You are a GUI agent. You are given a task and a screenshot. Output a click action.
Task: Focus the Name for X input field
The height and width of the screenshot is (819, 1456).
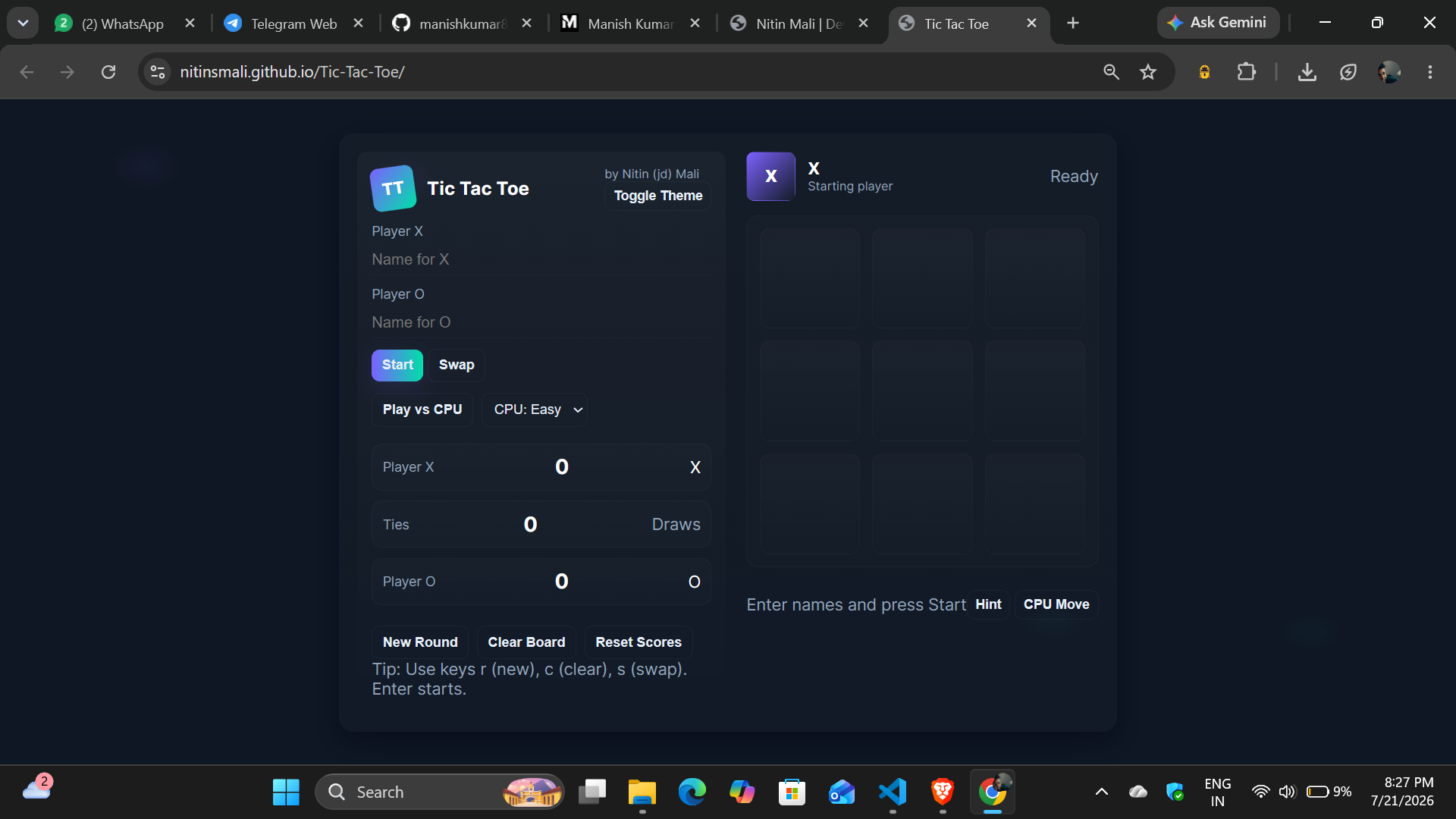541,259
